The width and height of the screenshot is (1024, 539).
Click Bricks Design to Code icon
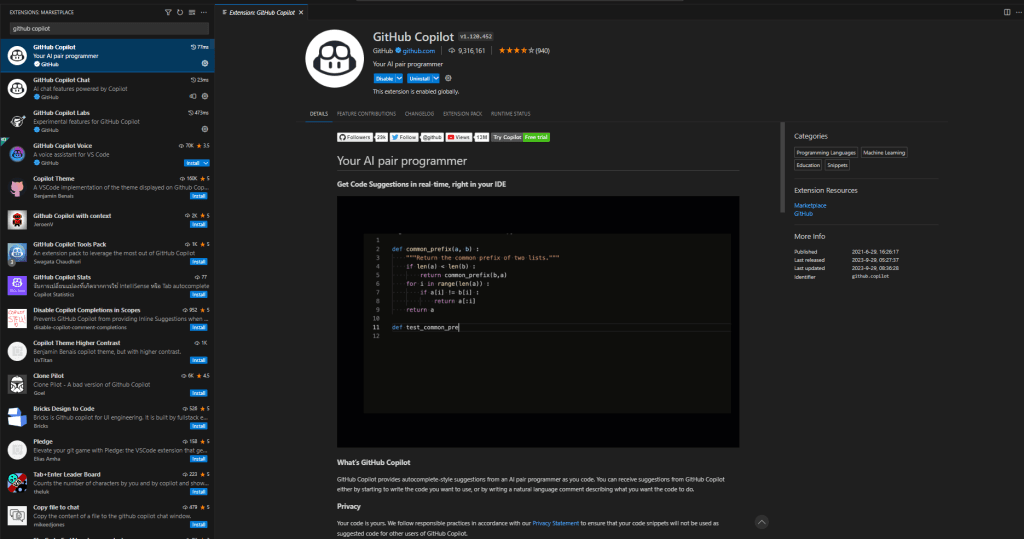pyautogui.click(x=17, y=417)
